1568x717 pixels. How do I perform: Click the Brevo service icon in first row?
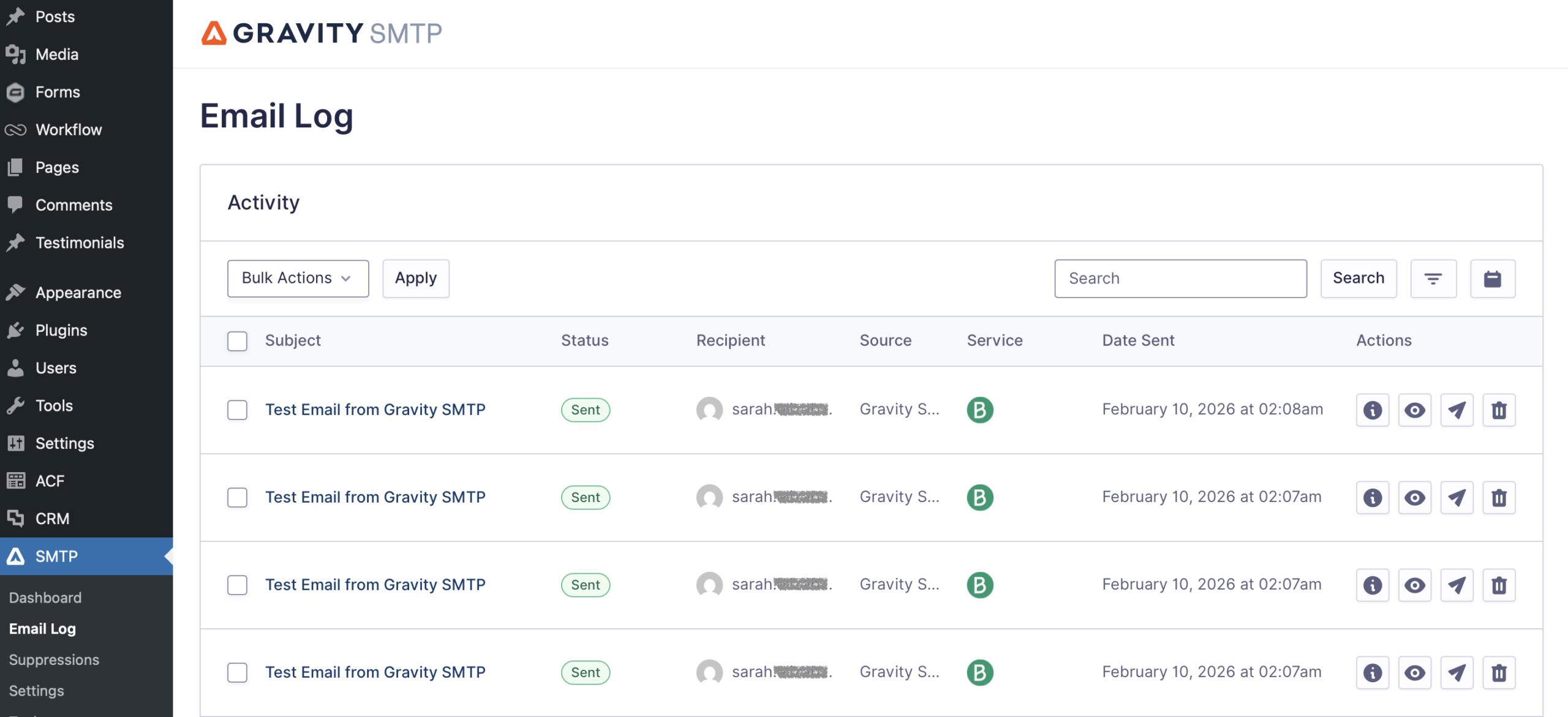pos(979,410)
